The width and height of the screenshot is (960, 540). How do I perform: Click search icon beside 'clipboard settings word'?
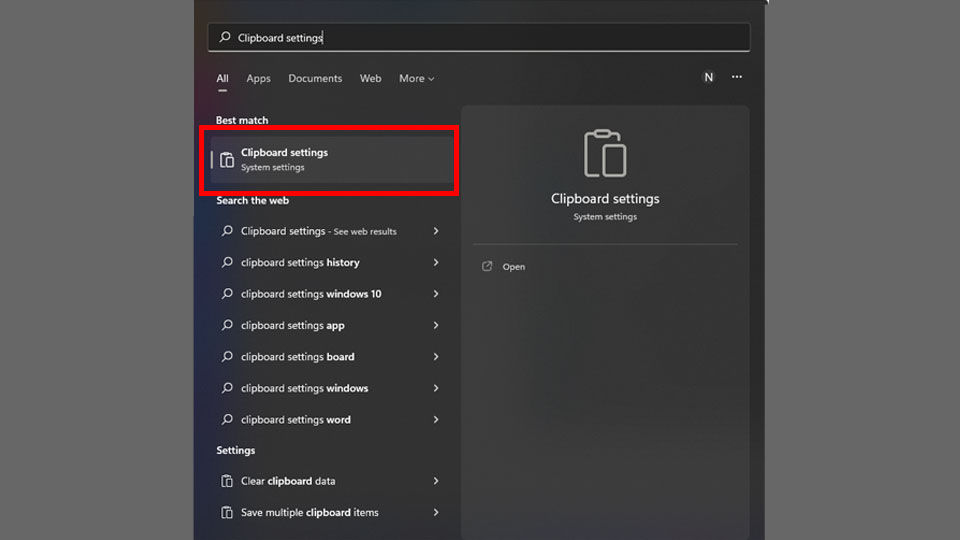[227, 419]
